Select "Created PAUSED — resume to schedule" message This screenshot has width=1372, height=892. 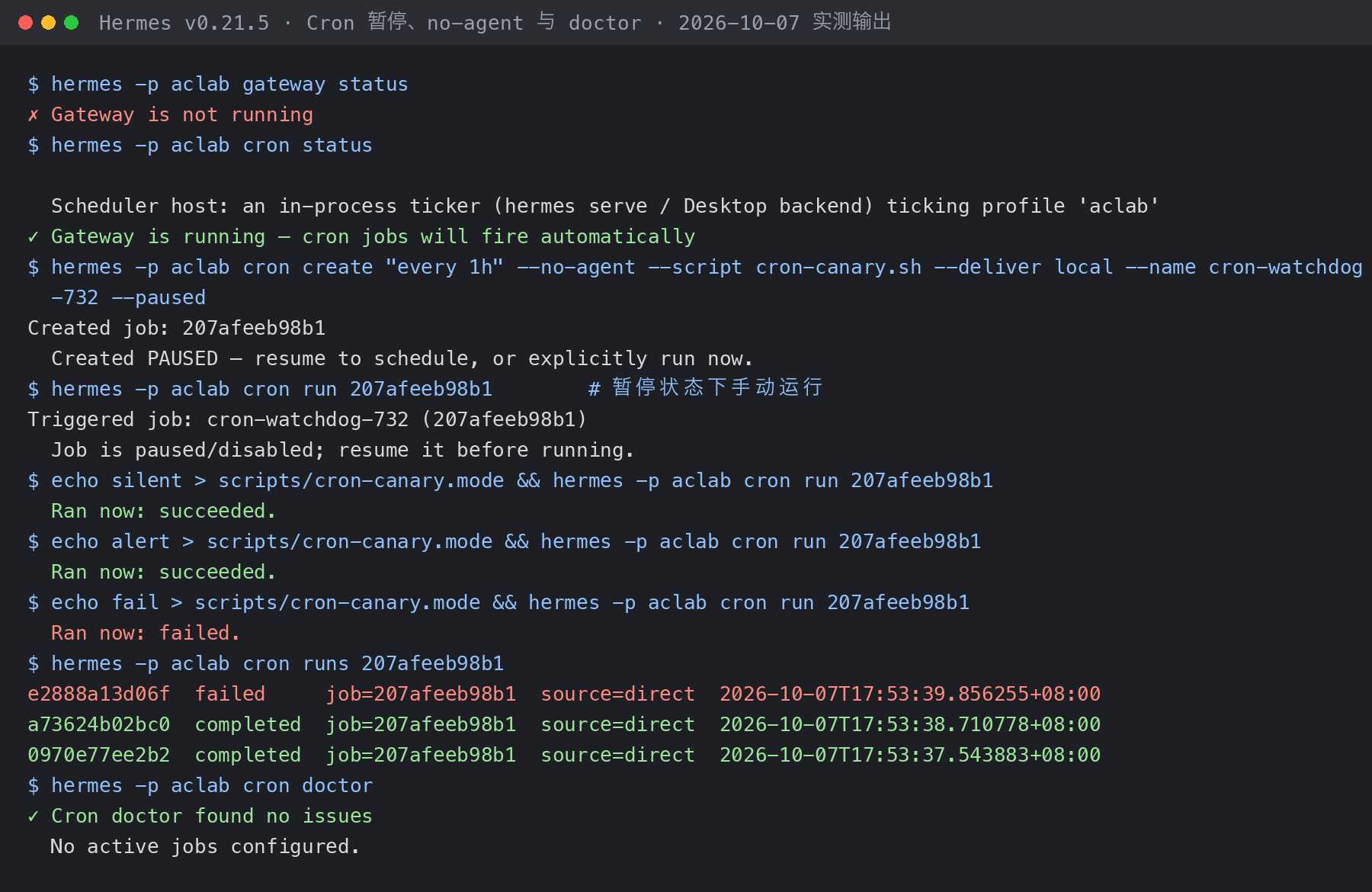pyautogui.click(x=402, y=358)
